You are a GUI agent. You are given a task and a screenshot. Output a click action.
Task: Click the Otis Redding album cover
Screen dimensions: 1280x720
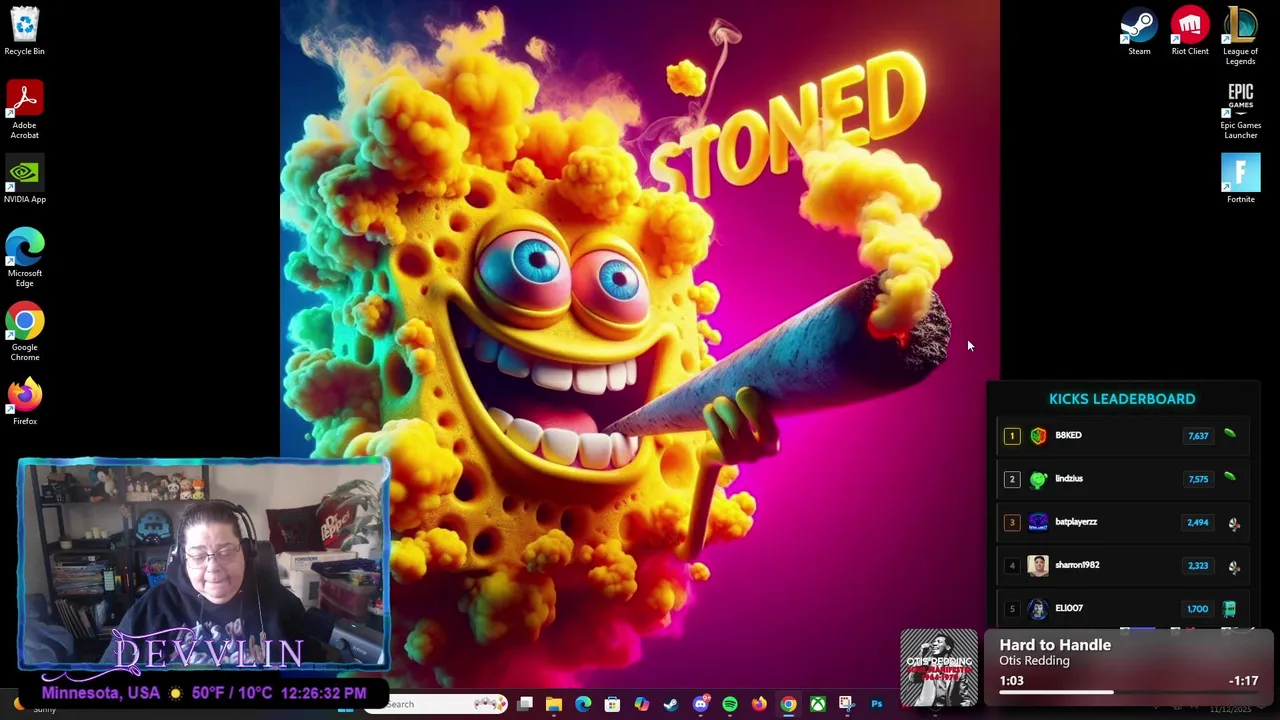coord(939,668)
